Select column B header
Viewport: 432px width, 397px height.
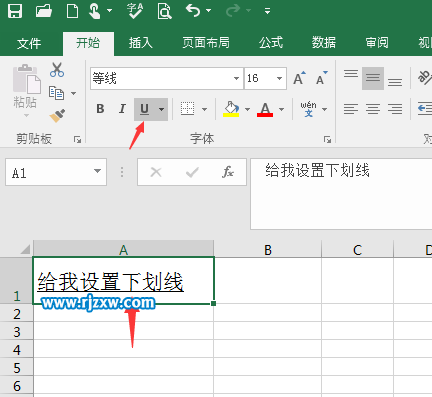[x=268, y=250]
